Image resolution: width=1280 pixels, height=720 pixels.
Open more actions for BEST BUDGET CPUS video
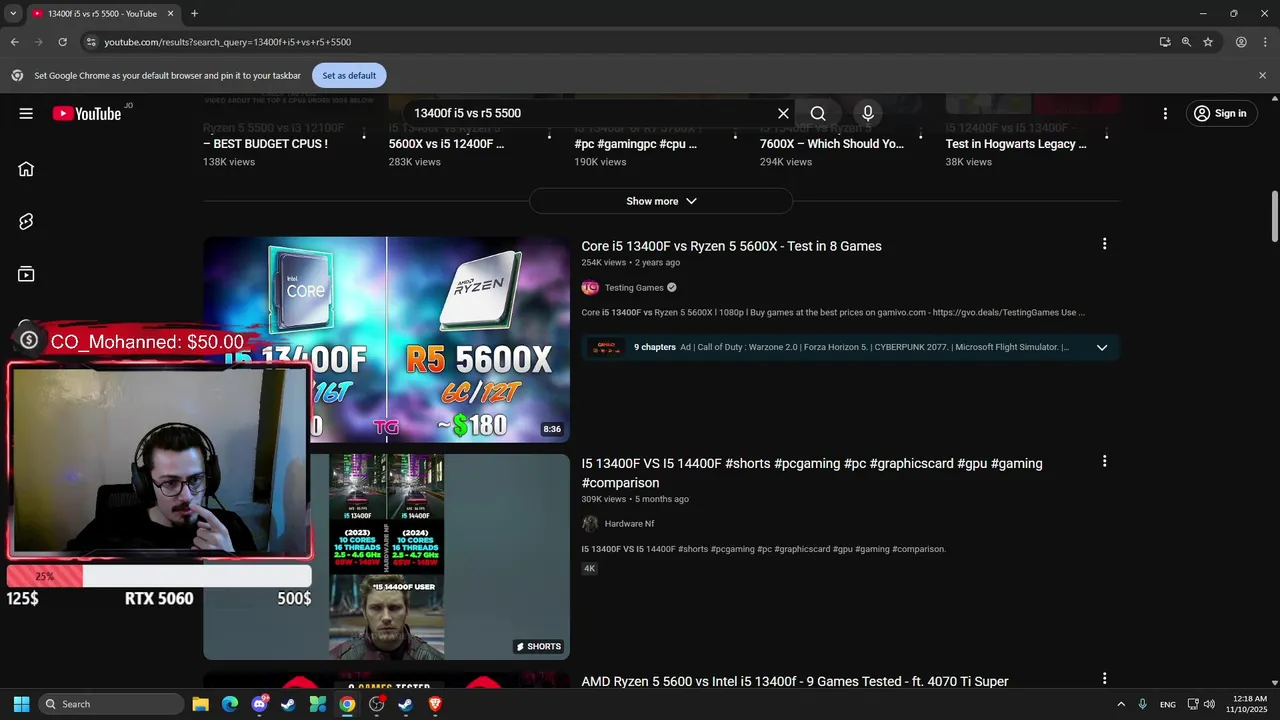click(x=363, y=134)
